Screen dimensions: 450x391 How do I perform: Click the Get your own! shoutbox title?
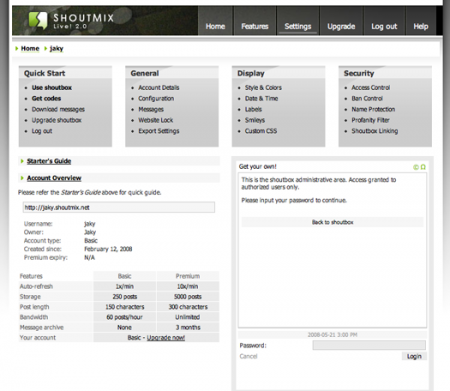(257, 167)
